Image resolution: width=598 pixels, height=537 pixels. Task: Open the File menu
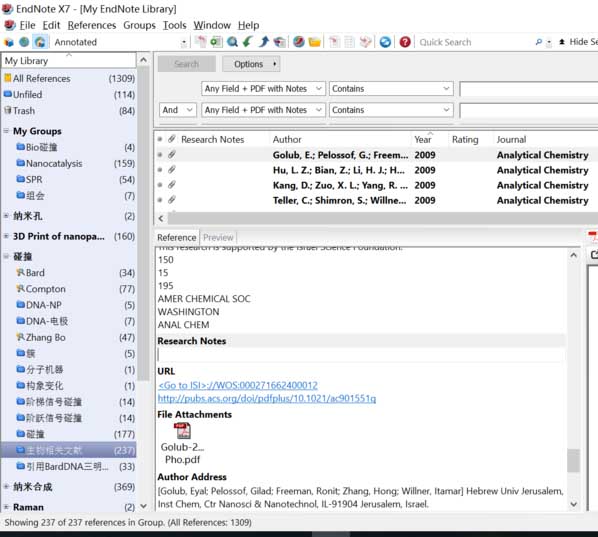tap(27, 25)
